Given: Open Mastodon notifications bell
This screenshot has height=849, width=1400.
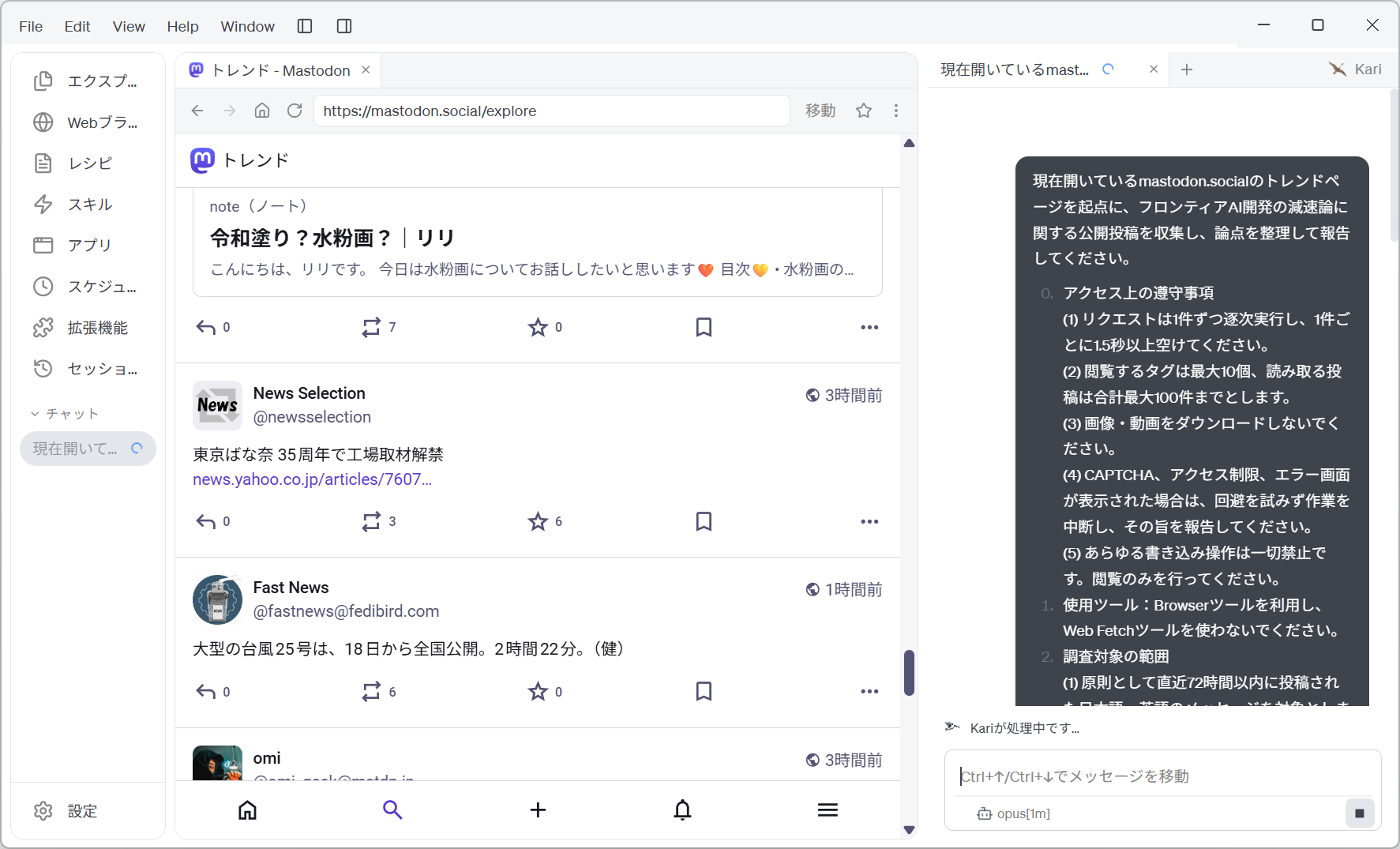Looking at the screenshot, I should pos(682,810).
